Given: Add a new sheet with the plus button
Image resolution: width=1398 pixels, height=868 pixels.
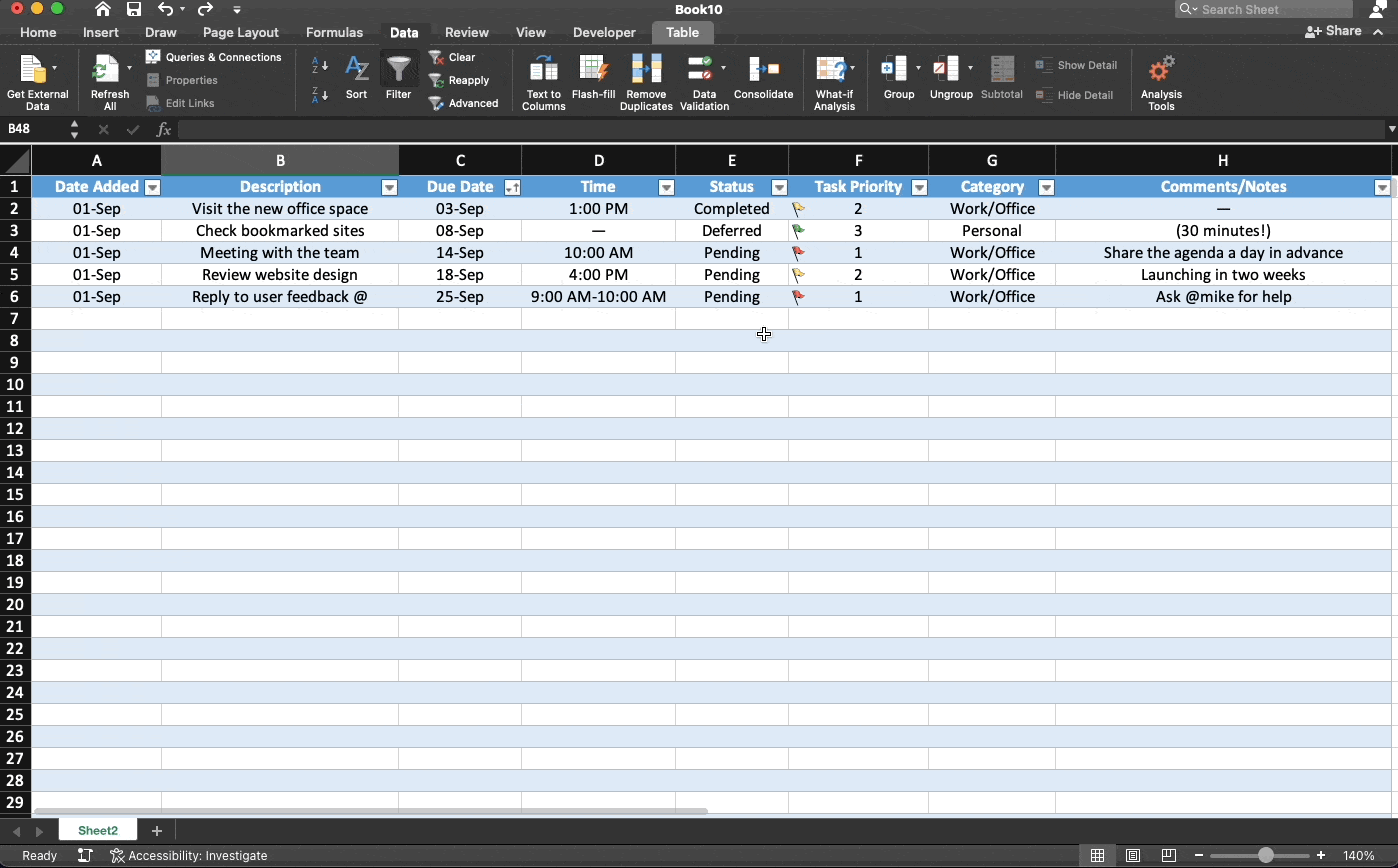Looking at the screenshot, I should point(156,831).
